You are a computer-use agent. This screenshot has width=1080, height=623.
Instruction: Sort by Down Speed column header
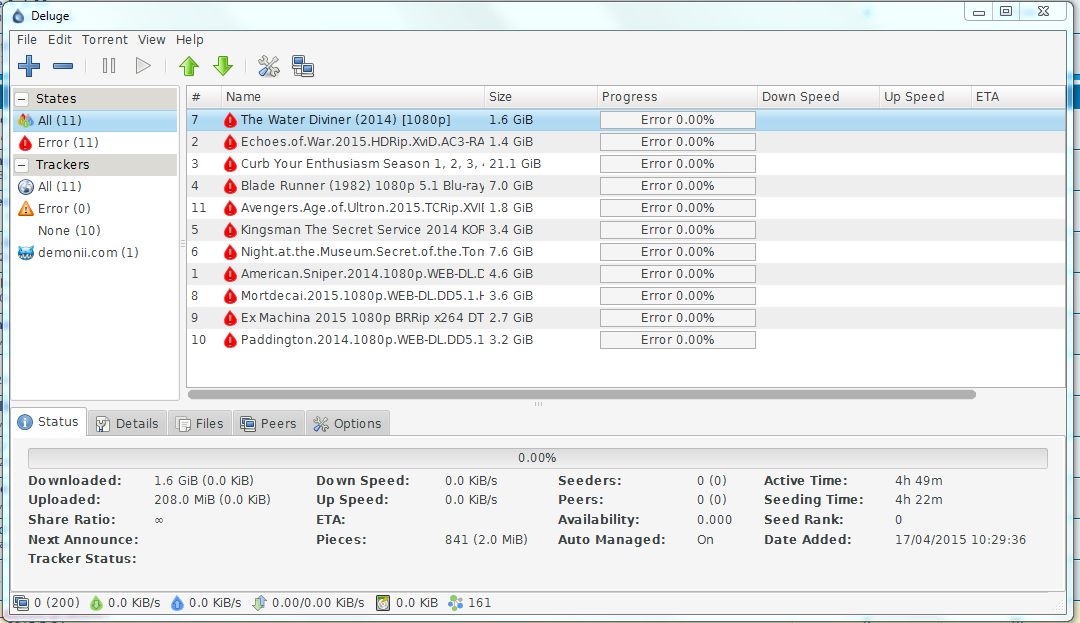(818, 97)
